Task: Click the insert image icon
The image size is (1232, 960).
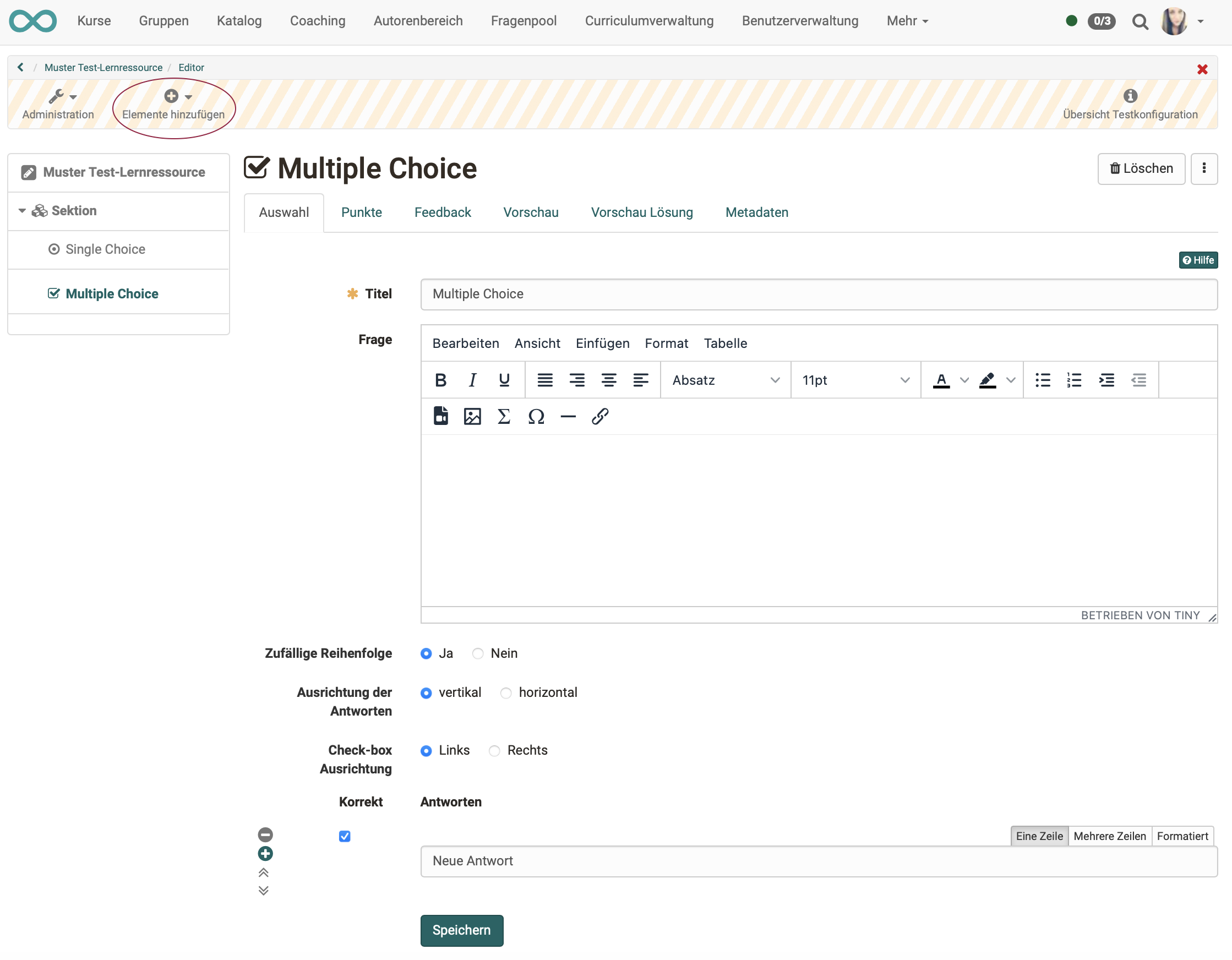Action: tap(472, 417)
